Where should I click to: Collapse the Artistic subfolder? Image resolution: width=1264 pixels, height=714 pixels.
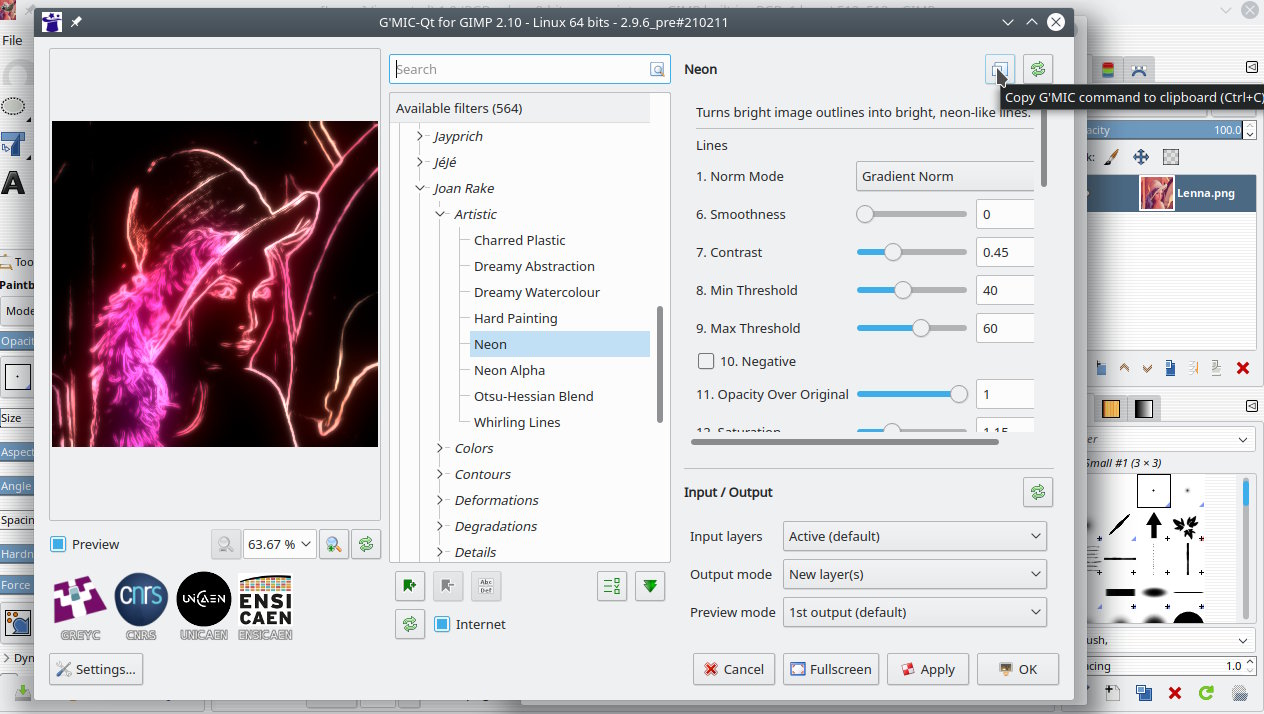click(x=440, y=214)
